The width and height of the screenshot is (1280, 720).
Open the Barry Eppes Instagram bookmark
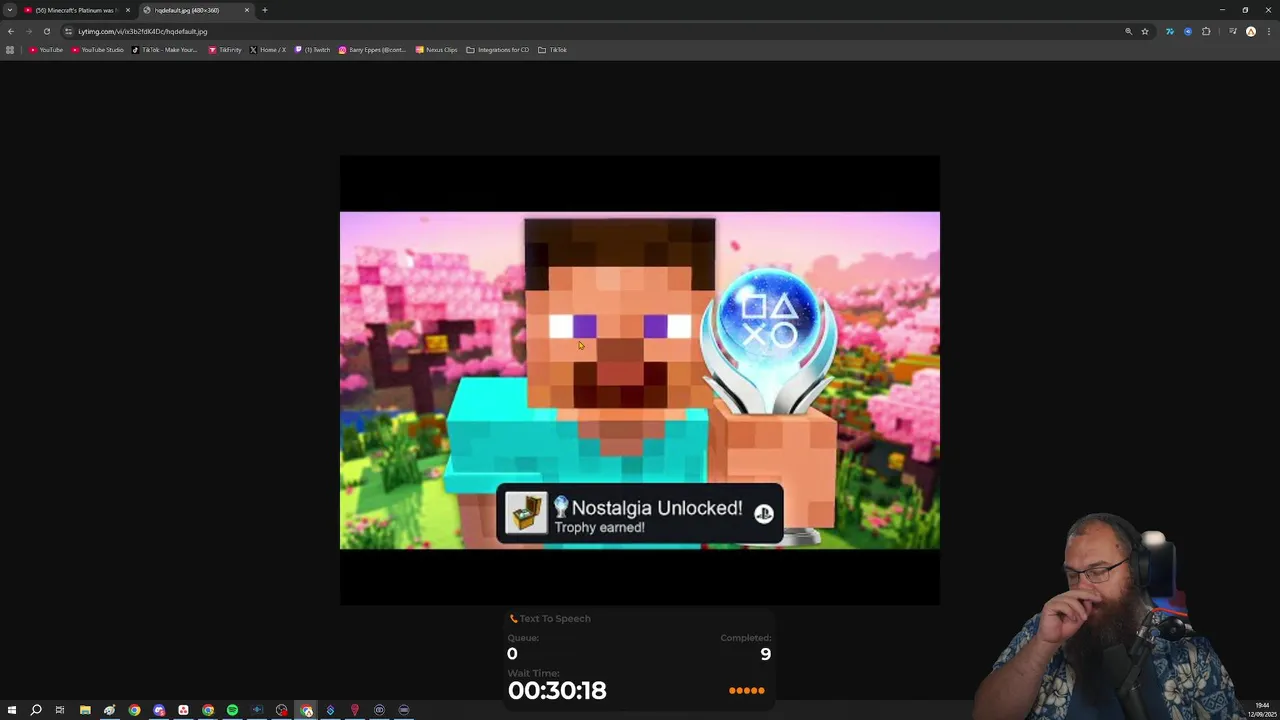pos(372,50)
